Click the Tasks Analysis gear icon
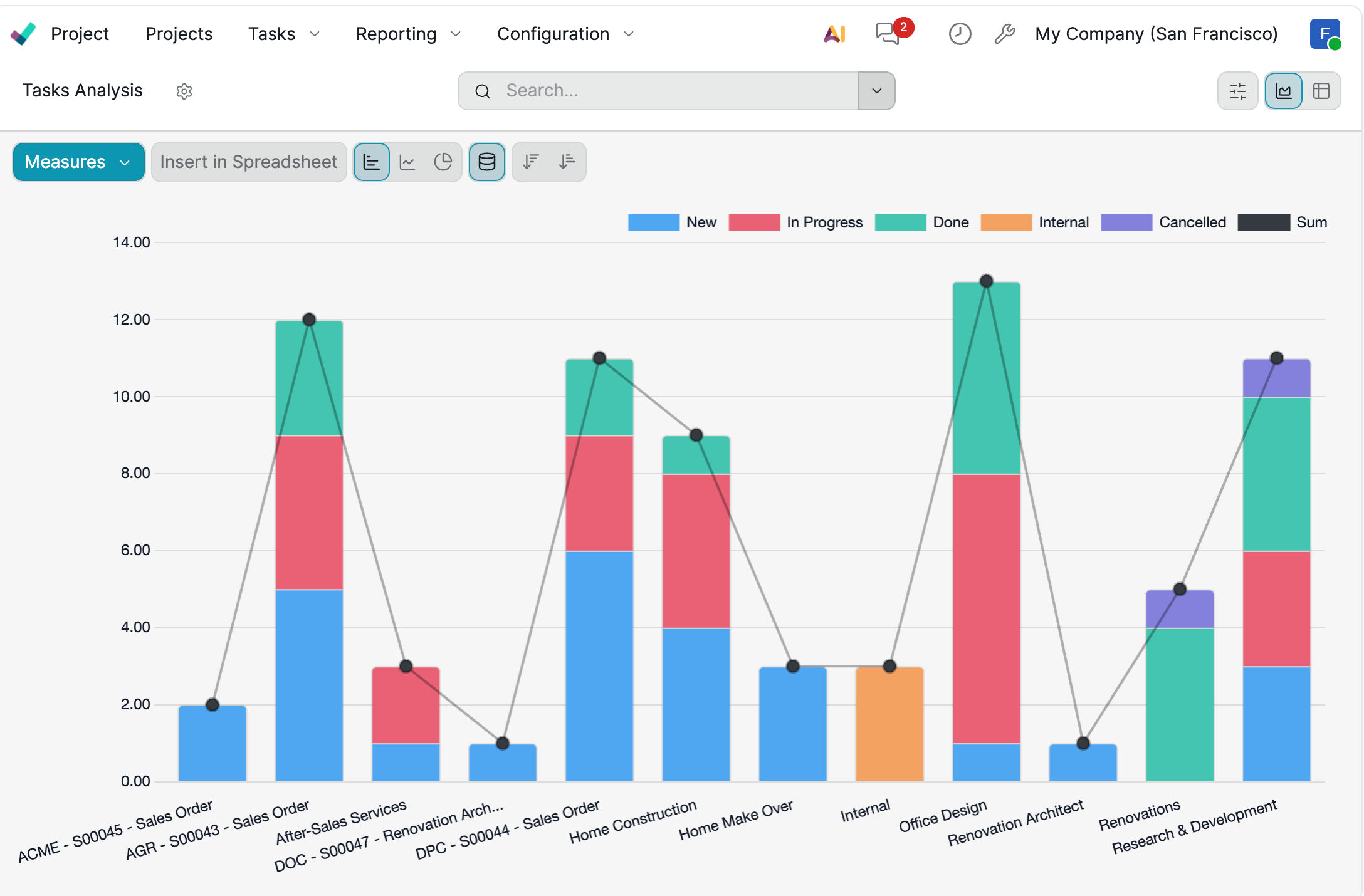The image size is (1364, 896). [184, 91]
